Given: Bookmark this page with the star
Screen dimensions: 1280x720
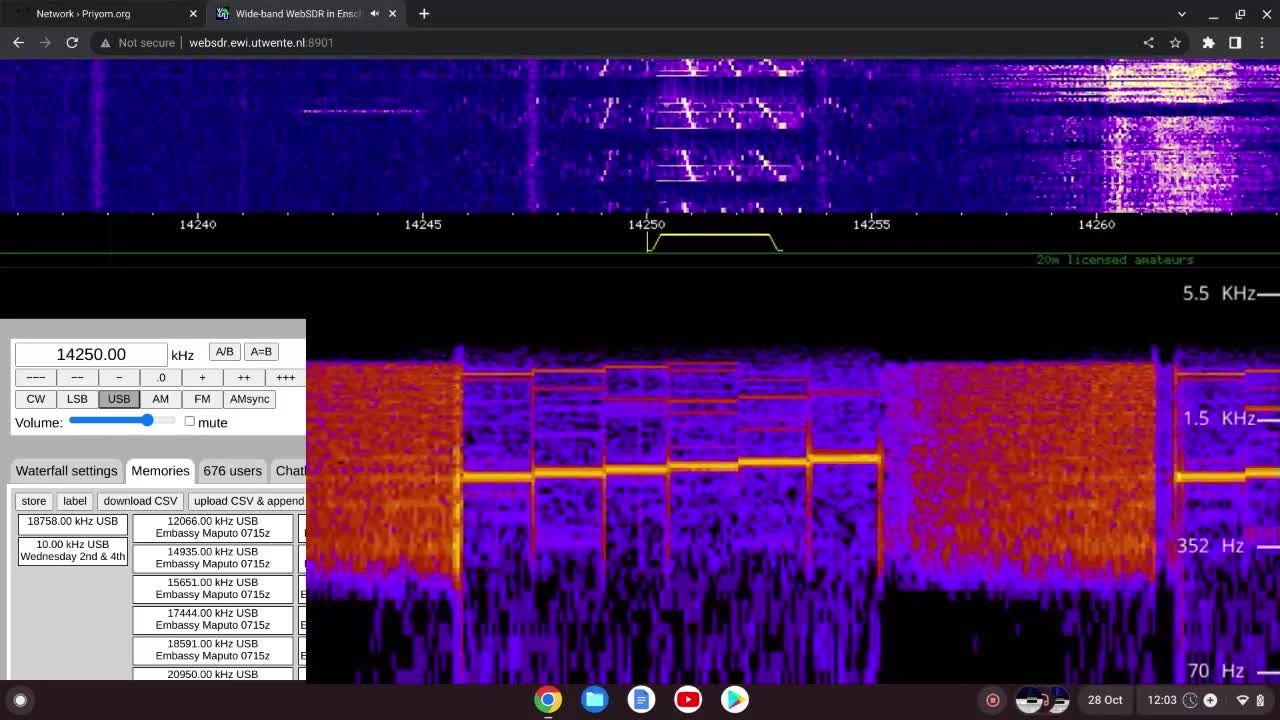Looking at the screenshot, I should (1175, 43).
